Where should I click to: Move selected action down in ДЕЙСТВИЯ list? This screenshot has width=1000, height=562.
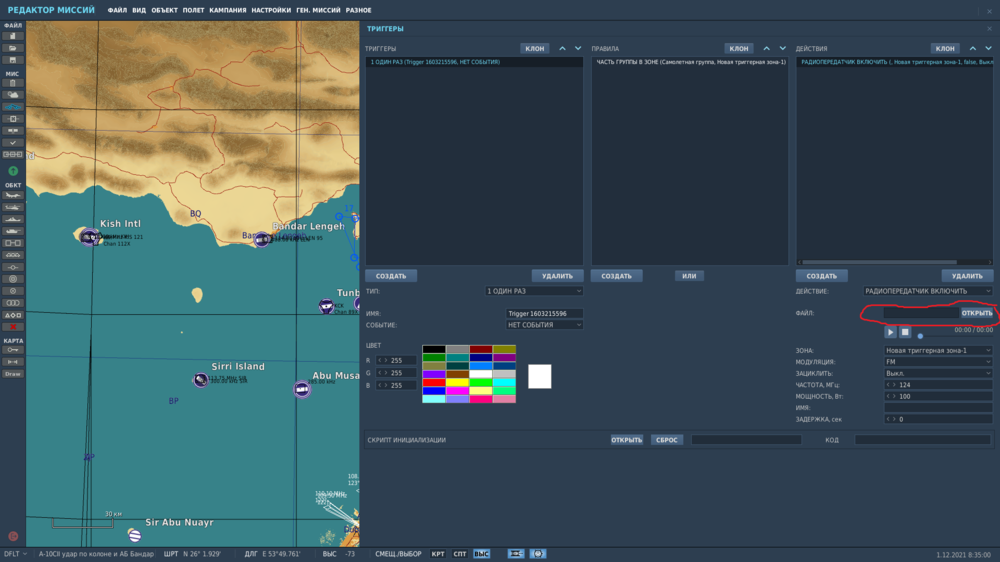coord(987,48)
